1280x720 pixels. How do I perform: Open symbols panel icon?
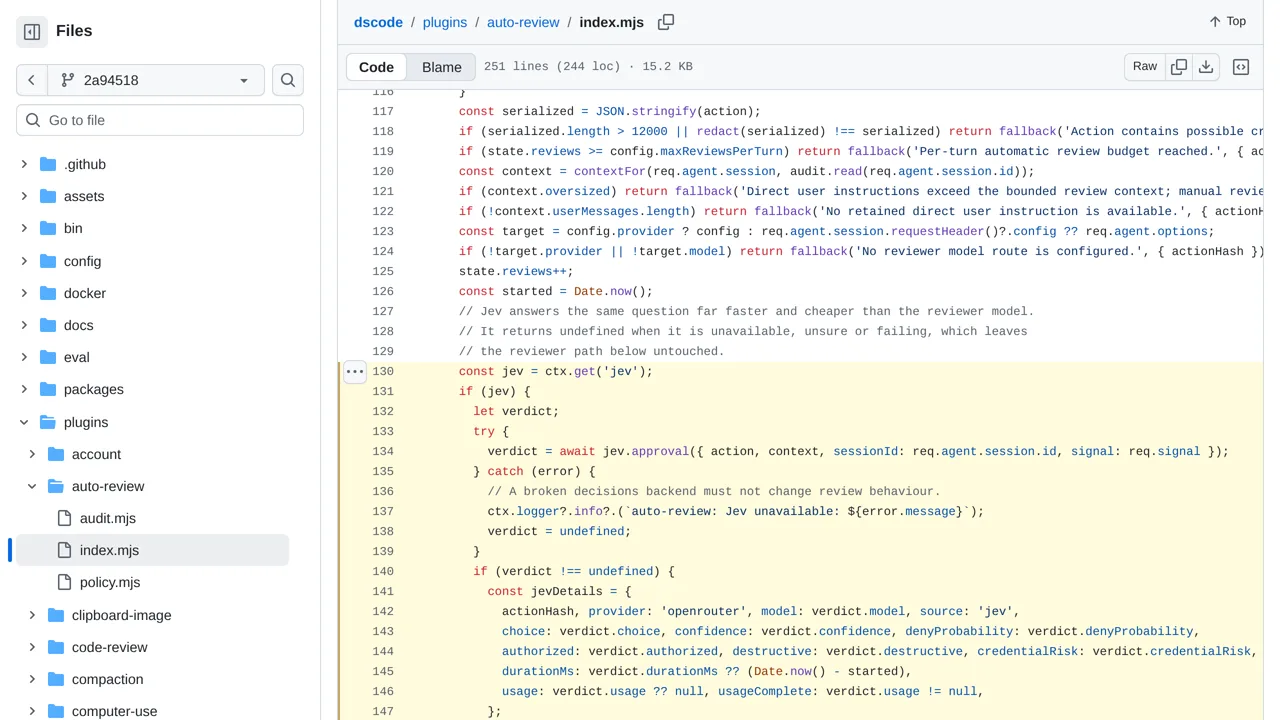(1241, 67)
